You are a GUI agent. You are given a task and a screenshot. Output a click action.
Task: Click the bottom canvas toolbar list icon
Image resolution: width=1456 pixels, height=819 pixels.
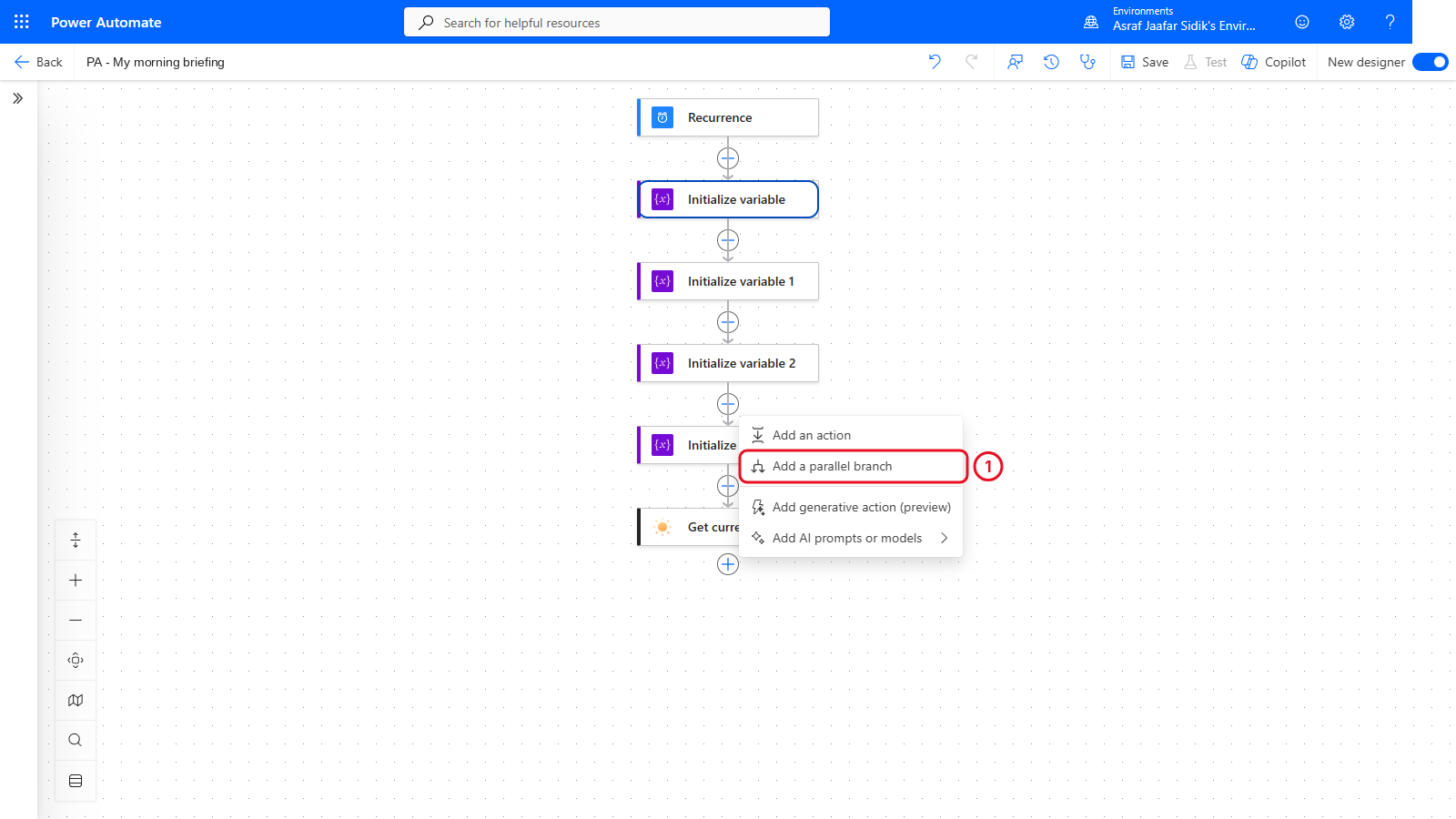[76, 781]
